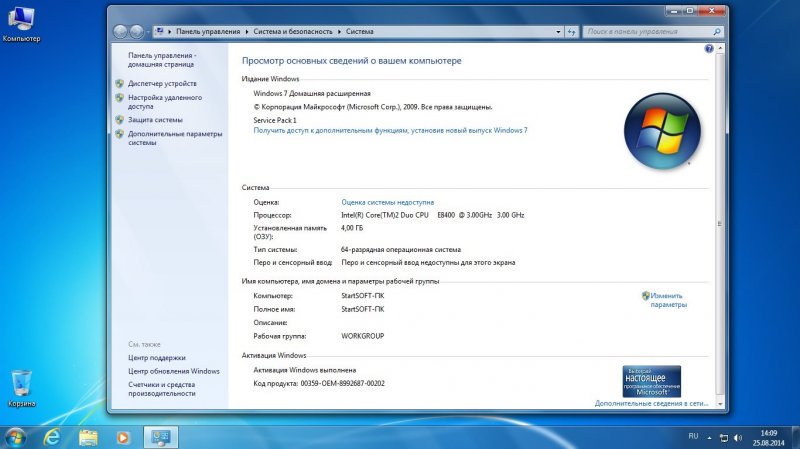Click the forward navigation arrow
This screenshot has height=449, width=800.
coord(136,32)
